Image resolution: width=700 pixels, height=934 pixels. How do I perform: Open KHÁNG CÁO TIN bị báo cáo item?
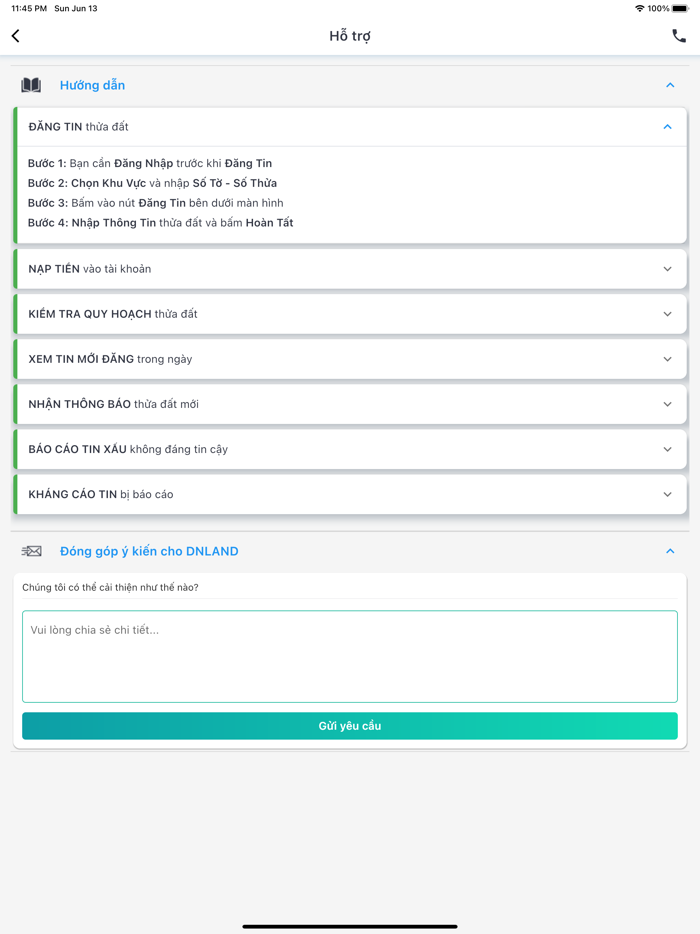[x=350, y=494]
